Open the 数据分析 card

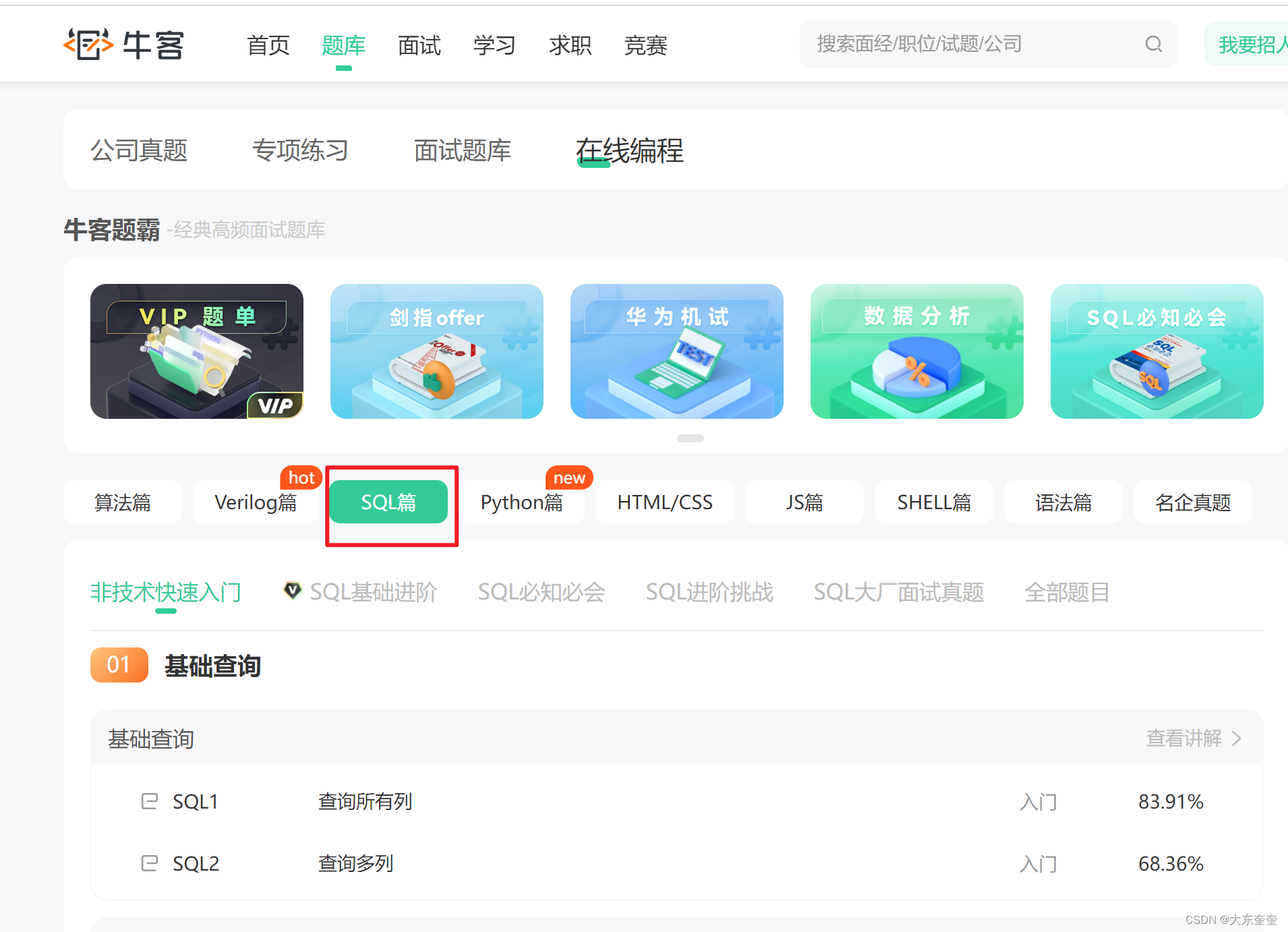(x=917, y=351)
